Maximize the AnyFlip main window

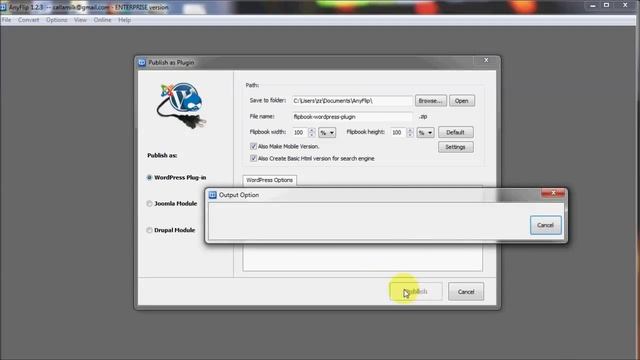pyautogui.click(x=607, y=5)
